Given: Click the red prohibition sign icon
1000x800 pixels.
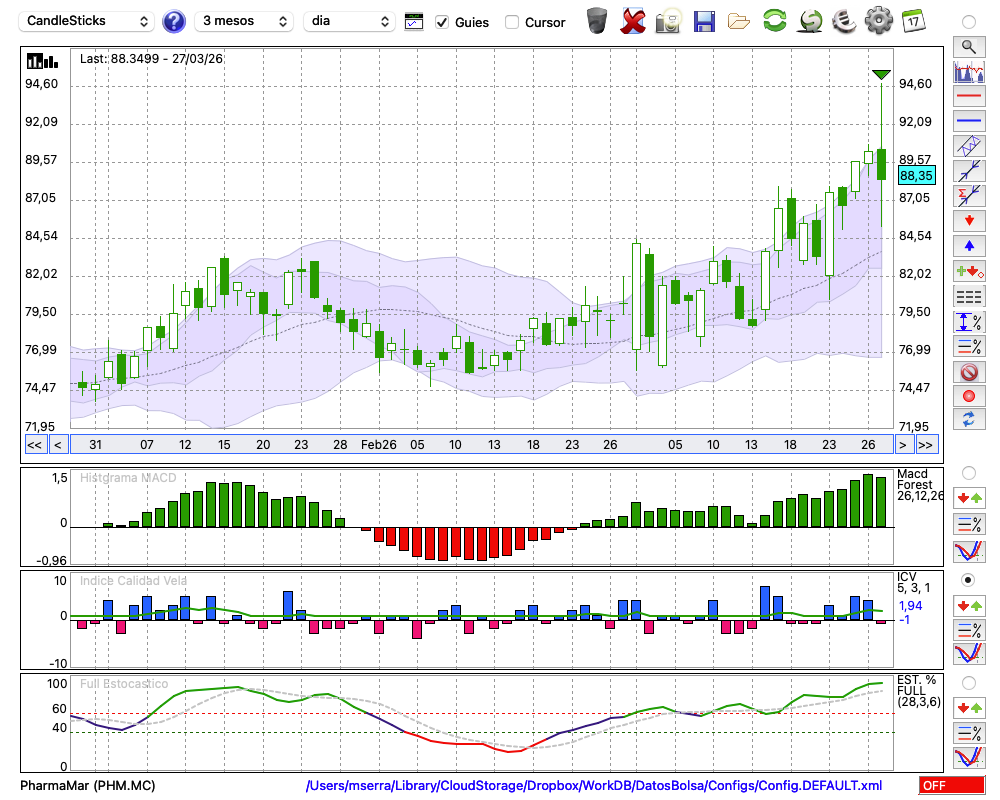Looking at the screenshot, I should (x=968, y=371).
